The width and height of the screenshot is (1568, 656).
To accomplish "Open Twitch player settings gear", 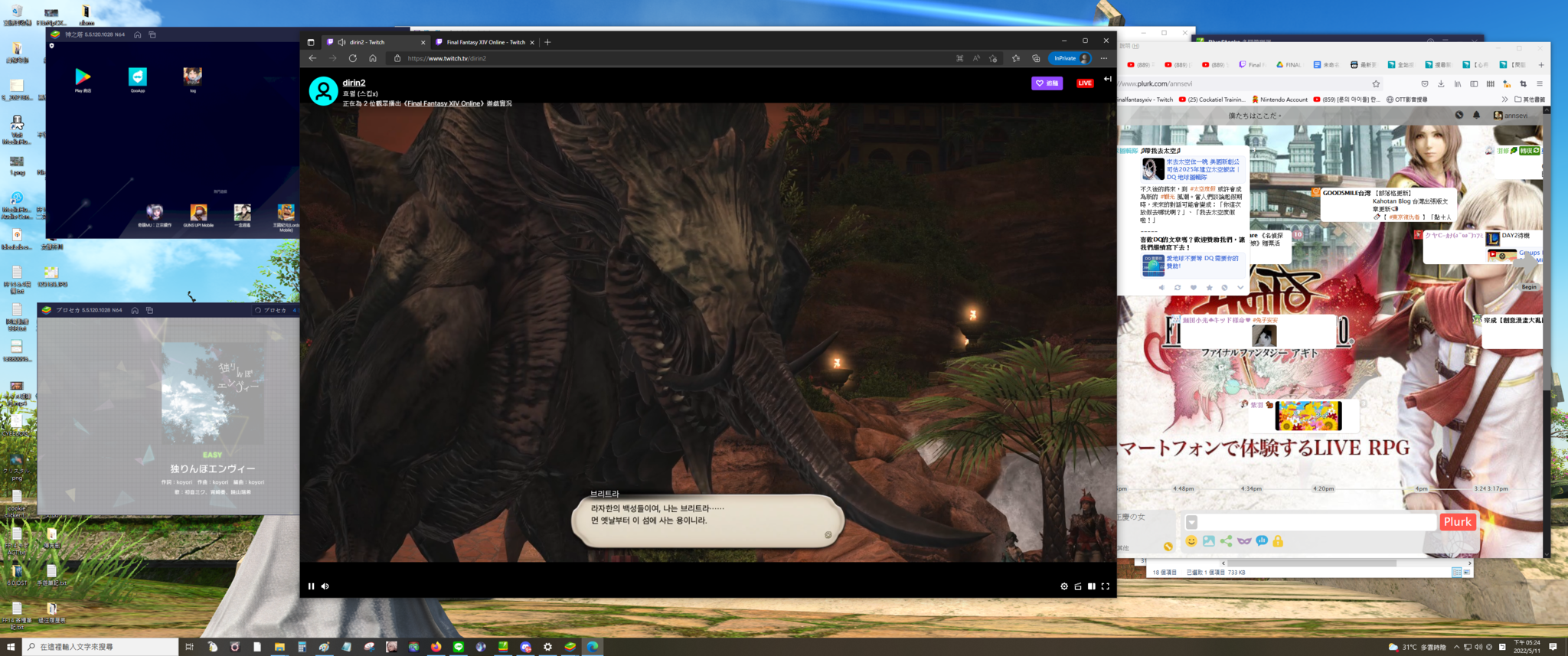I will click(x=1064, y=586).
